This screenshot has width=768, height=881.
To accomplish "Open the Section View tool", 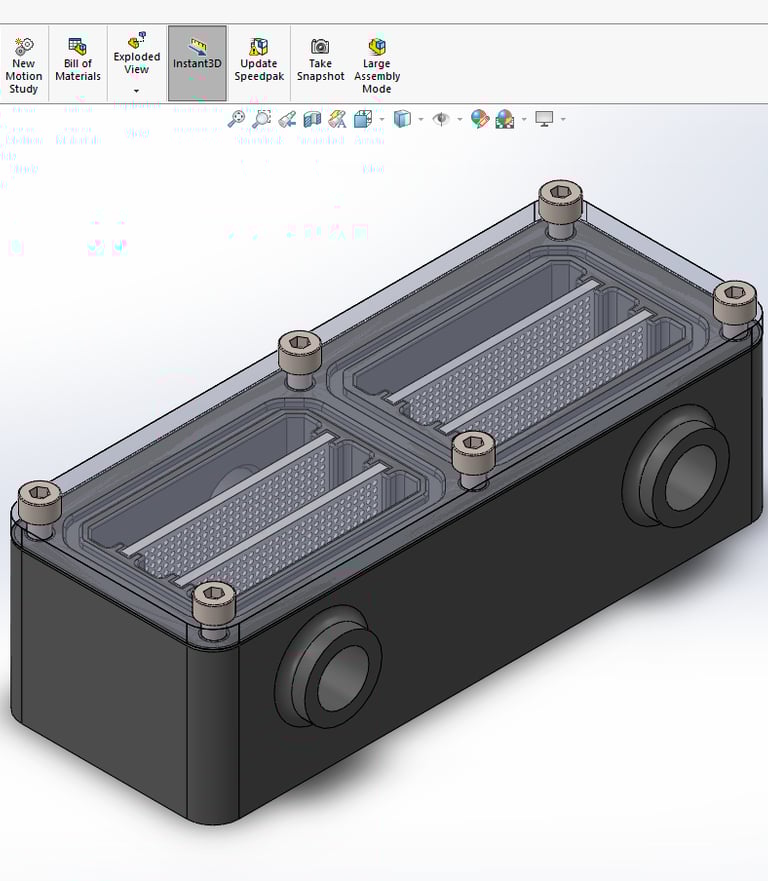I will pyautogui.click(x=312, y=119).
